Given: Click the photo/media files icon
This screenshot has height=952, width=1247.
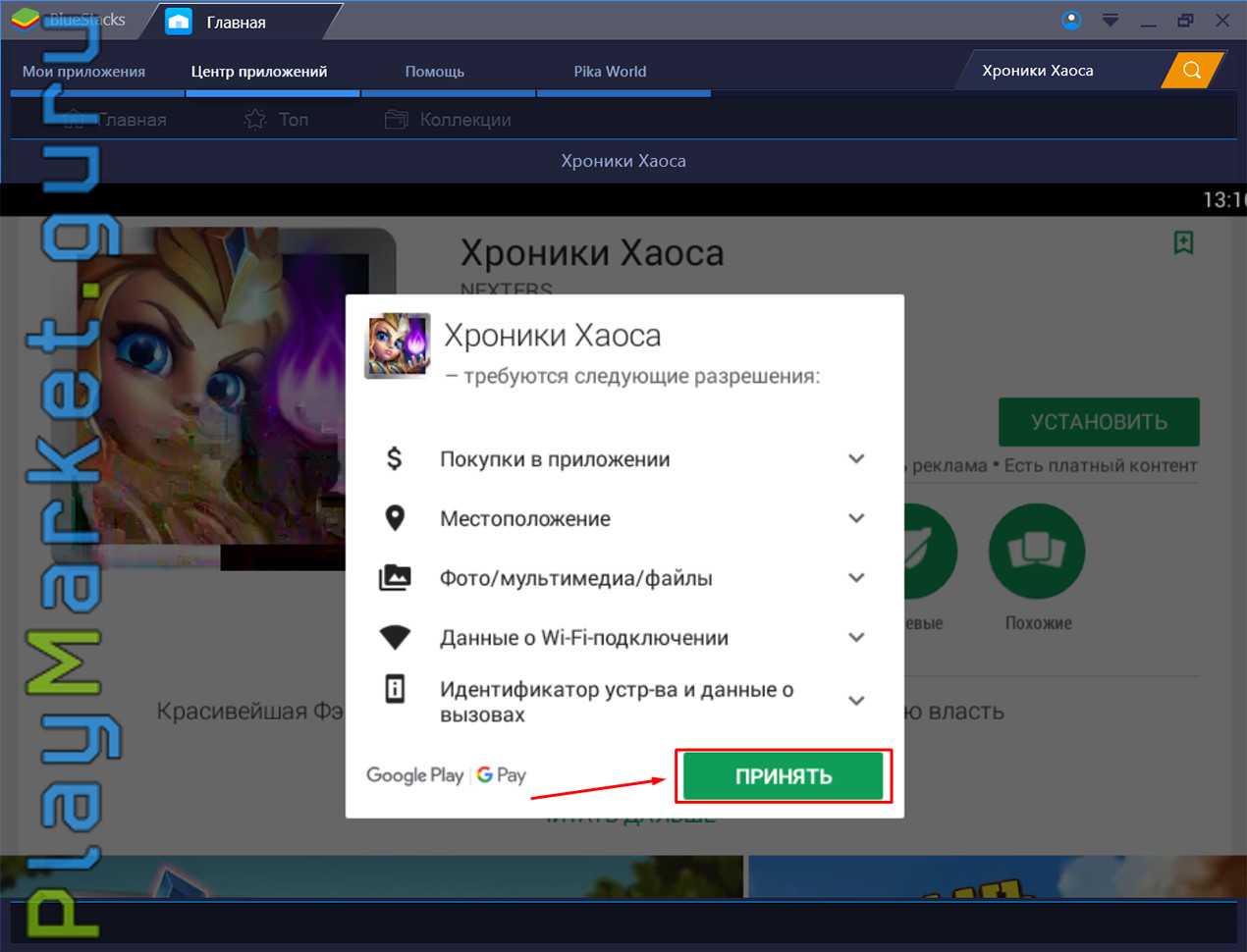Looking at the screenshot, I should [395, 578].
